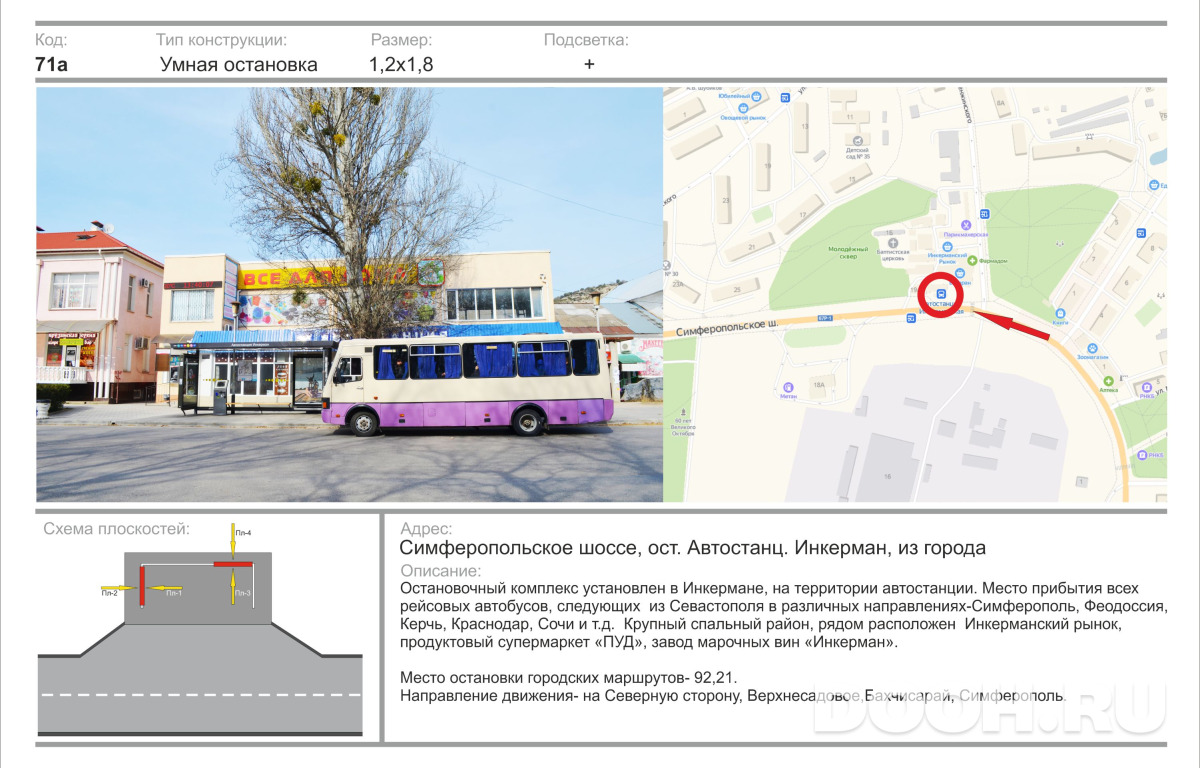Image resolution: width=1200 pixels, height=768 pixels.
Task: Click the line starting Остановочный комплекс установлен
Action: pos(769,589)
